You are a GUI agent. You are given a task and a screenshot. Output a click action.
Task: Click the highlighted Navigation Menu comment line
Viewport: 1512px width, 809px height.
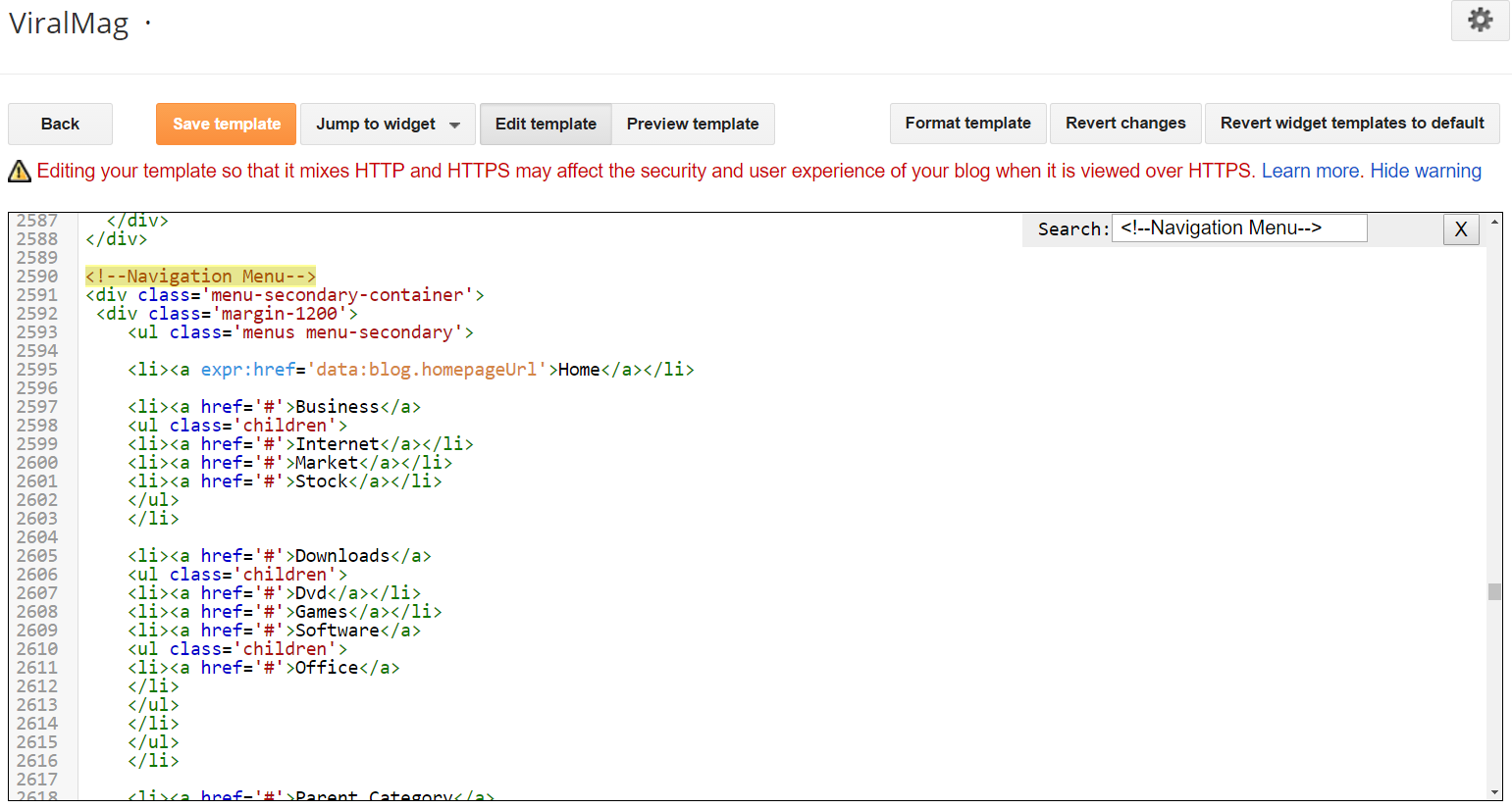pos(200,277)
